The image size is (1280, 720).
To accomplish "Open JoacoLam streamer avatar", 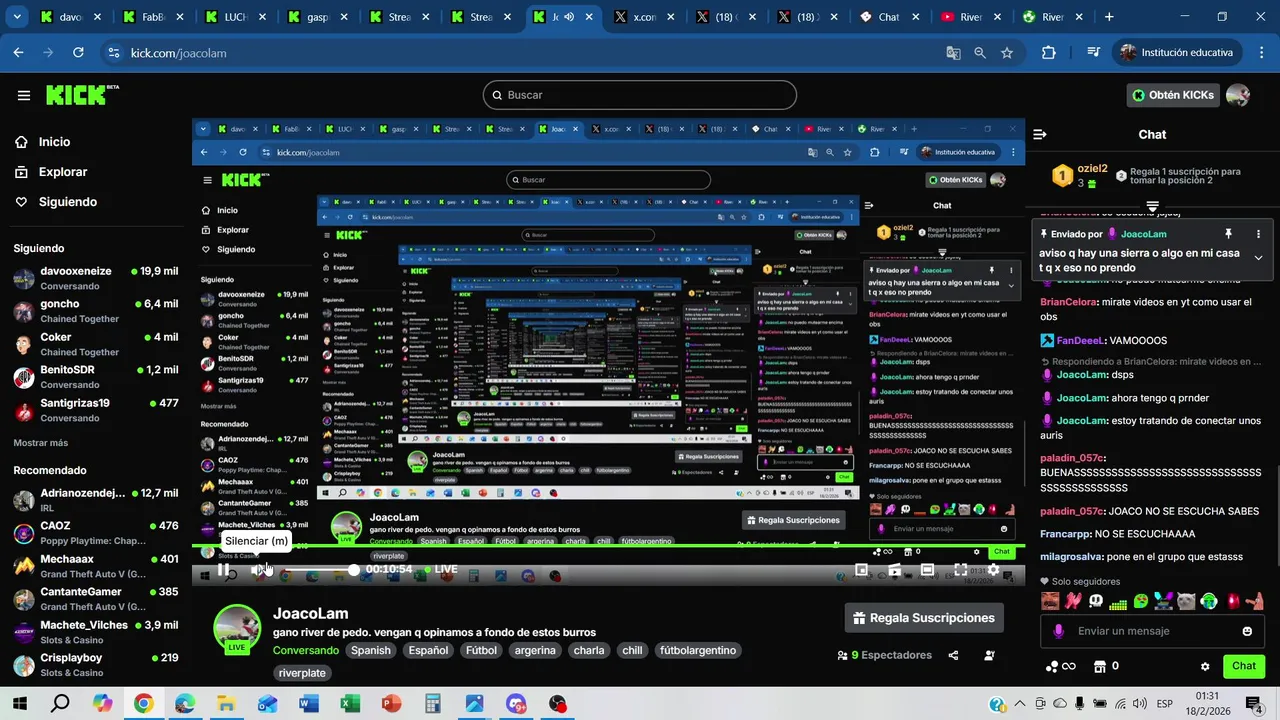I will (237, 628).
